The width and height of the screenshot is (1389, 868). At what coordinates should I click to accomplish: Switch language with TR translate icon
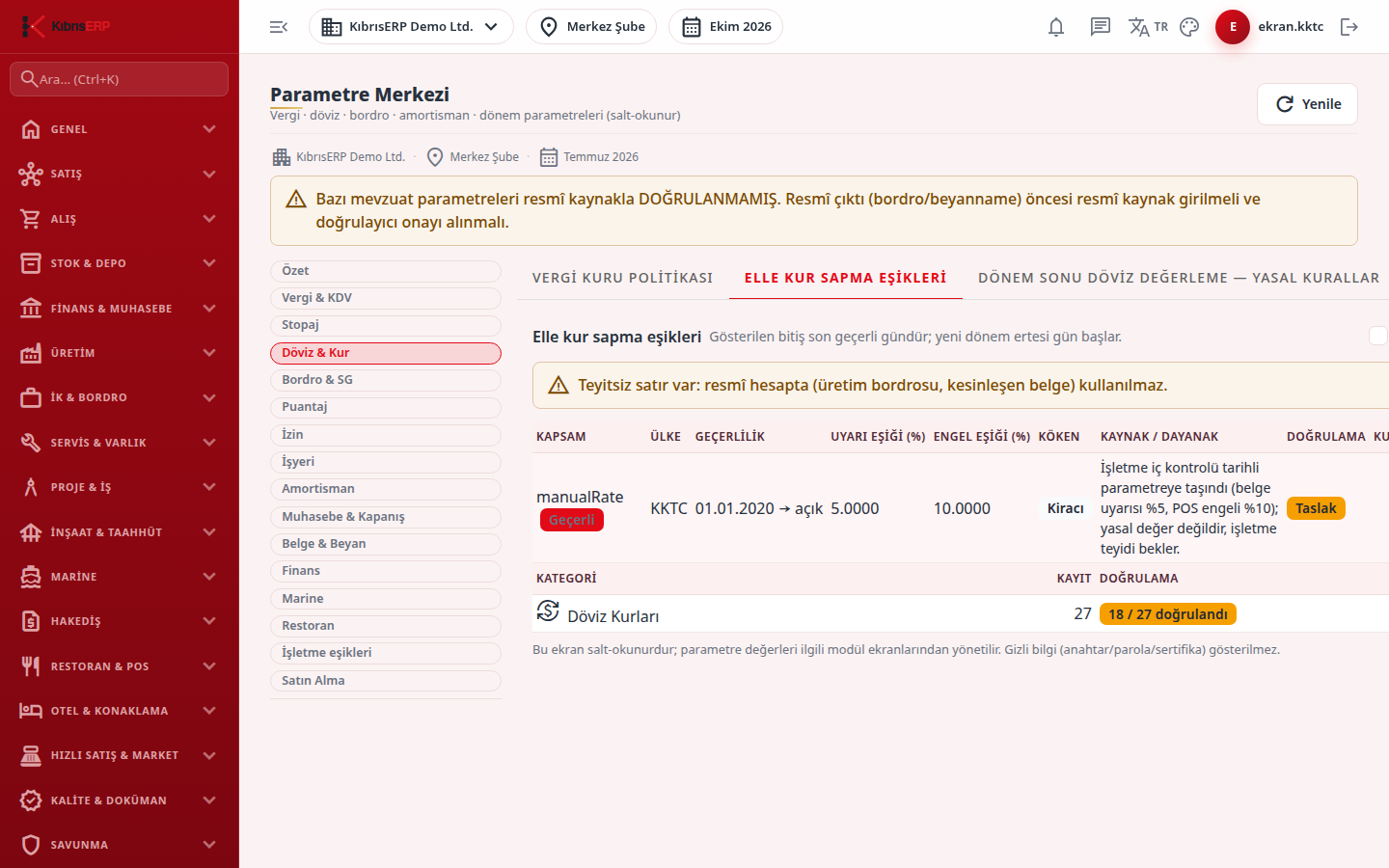pyautogui.click(x=1148, y=27)
